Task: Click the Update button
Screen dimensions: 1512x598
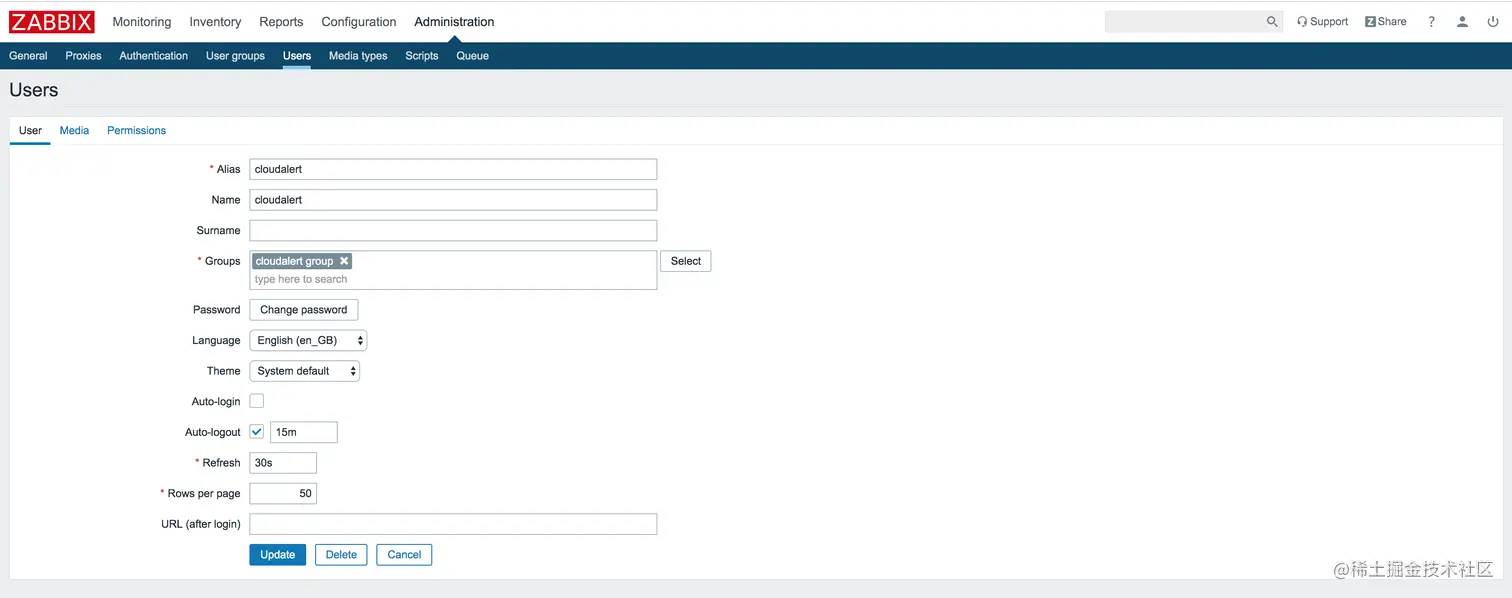Action: pos(277,555)
